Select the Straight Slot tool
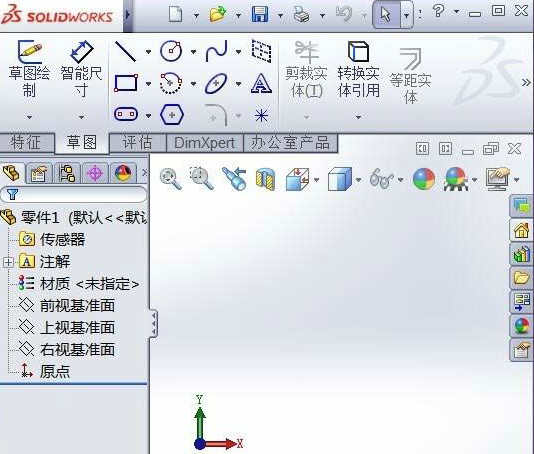The width and height of the screenshot is (534, 454). coord(126,114)
